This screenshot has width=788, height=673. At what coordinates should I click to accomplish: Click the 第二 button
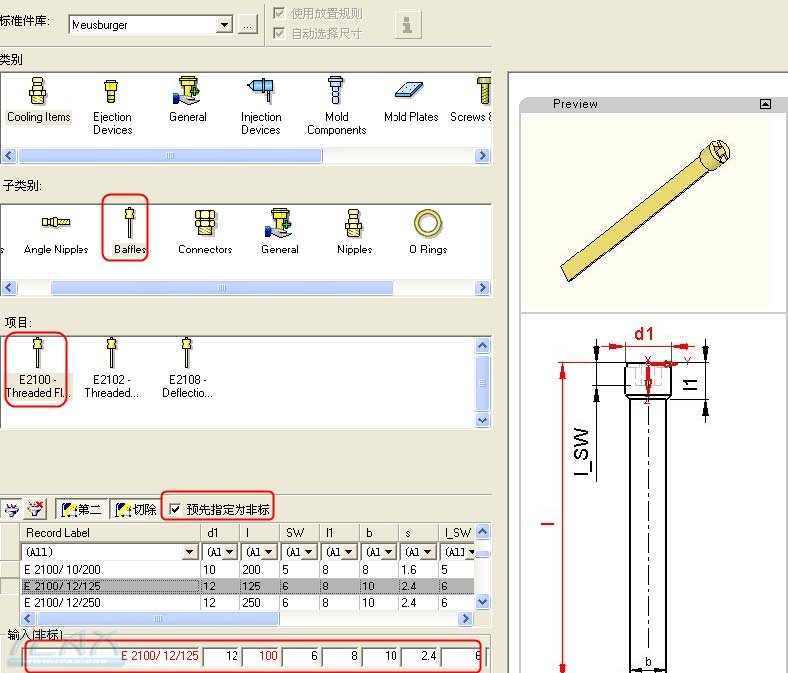pos(80,509)
